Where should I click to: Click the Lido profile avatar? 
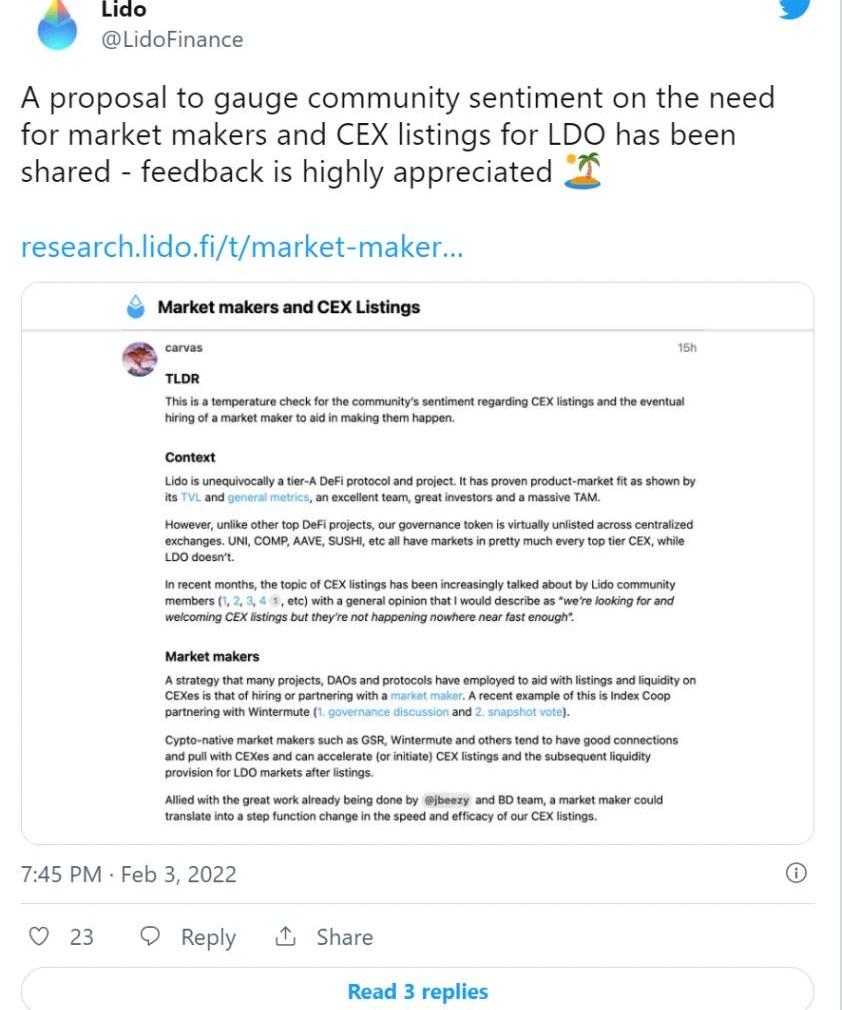(x=58, y=24)
